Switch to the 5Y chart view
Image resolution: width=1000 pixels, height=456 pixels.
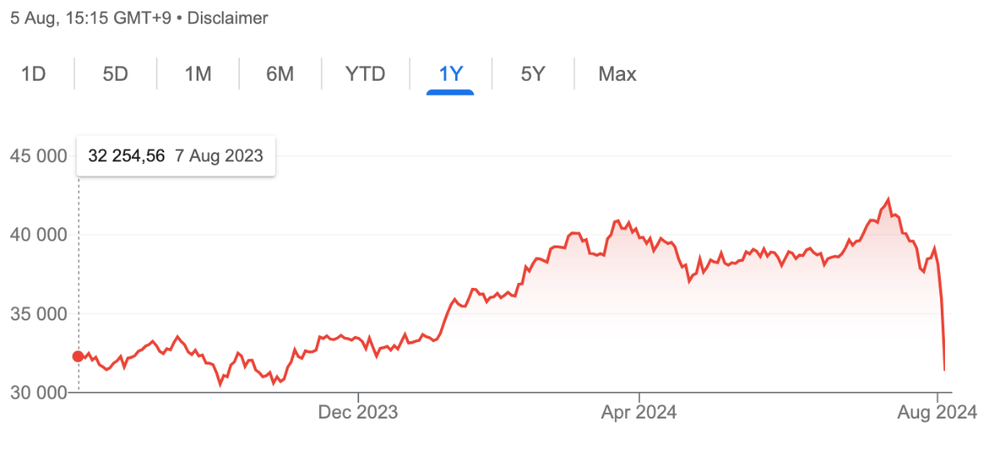[x=533, y=74]
